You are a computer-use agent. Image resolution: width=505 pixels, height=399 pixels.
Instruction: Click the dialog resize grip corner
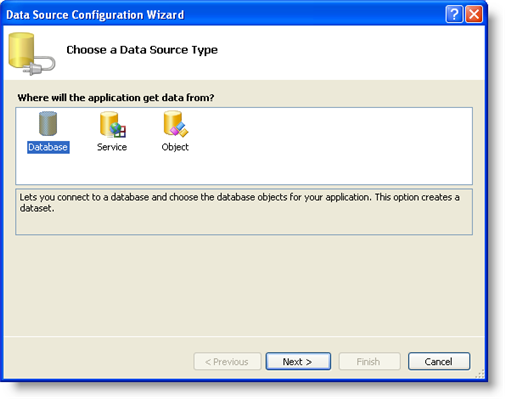pyautogui.click(x=480, y=374)
